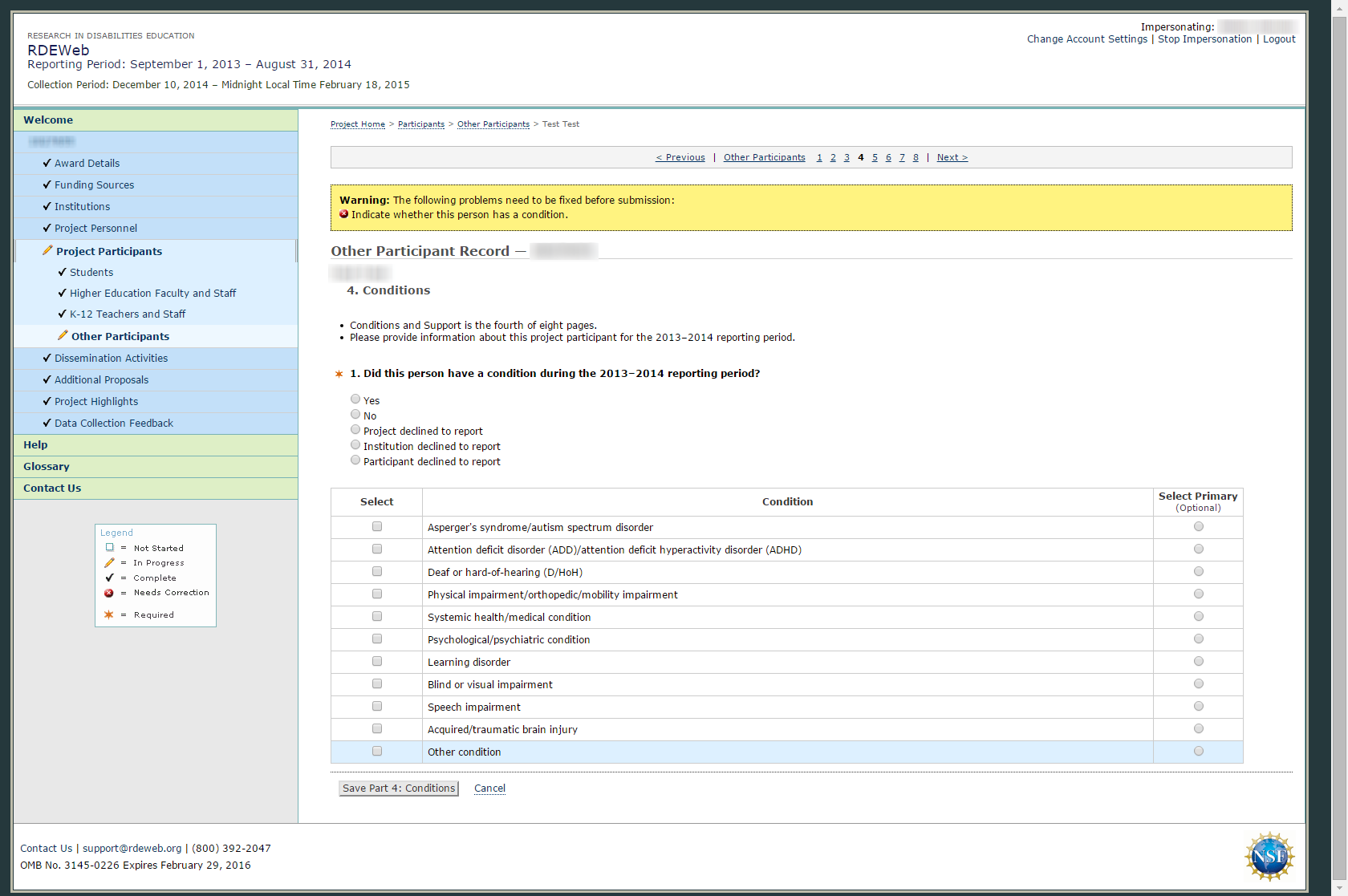Click the NSF logo in the footer
The image size is (1348, 896).
pos(1269,856)
